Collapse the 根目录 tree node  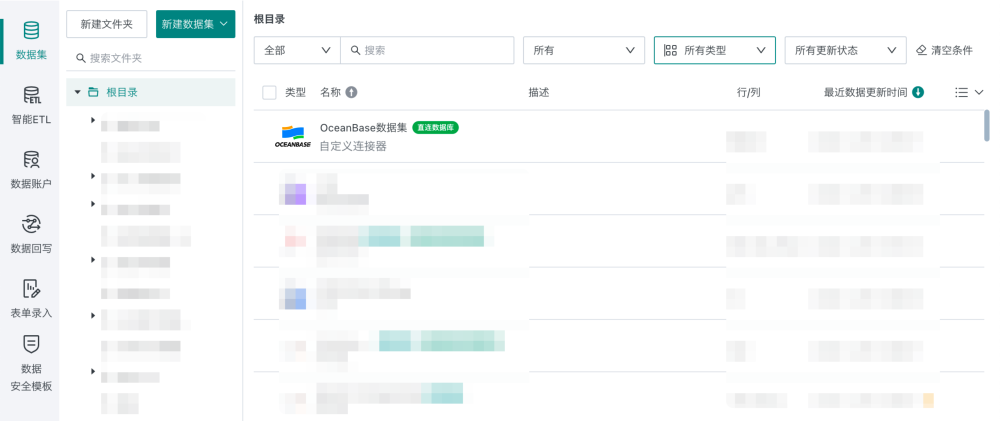[x=78, y=92]
